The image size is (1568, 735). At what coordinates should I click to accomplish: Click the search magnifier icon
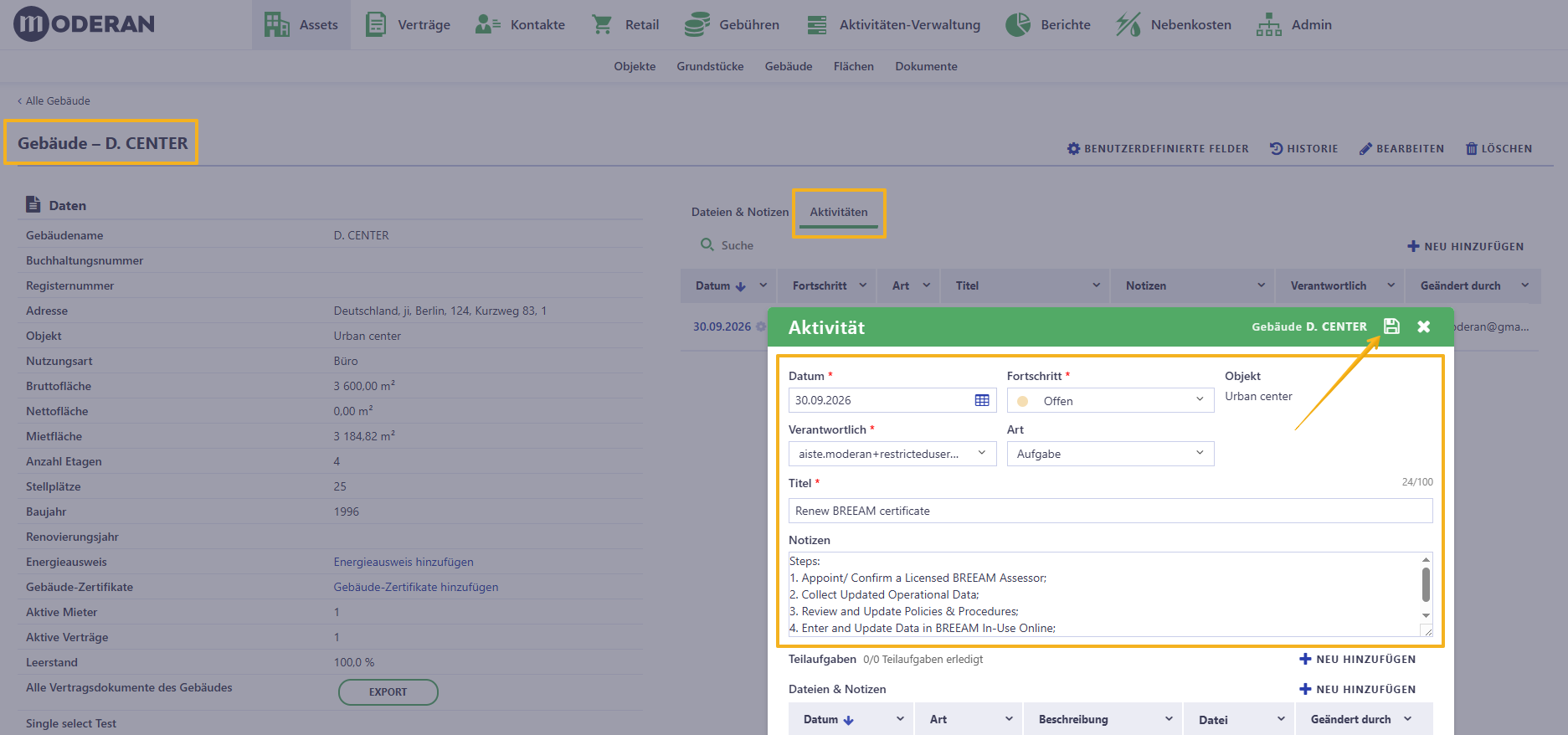(707, 244)
